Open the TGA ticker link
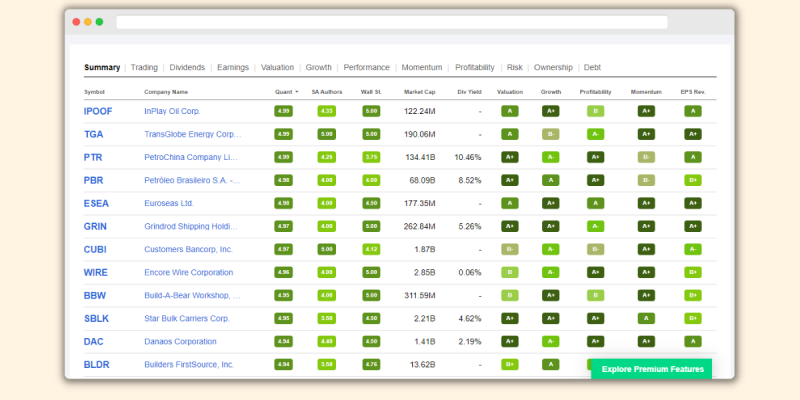 point(93,134)
